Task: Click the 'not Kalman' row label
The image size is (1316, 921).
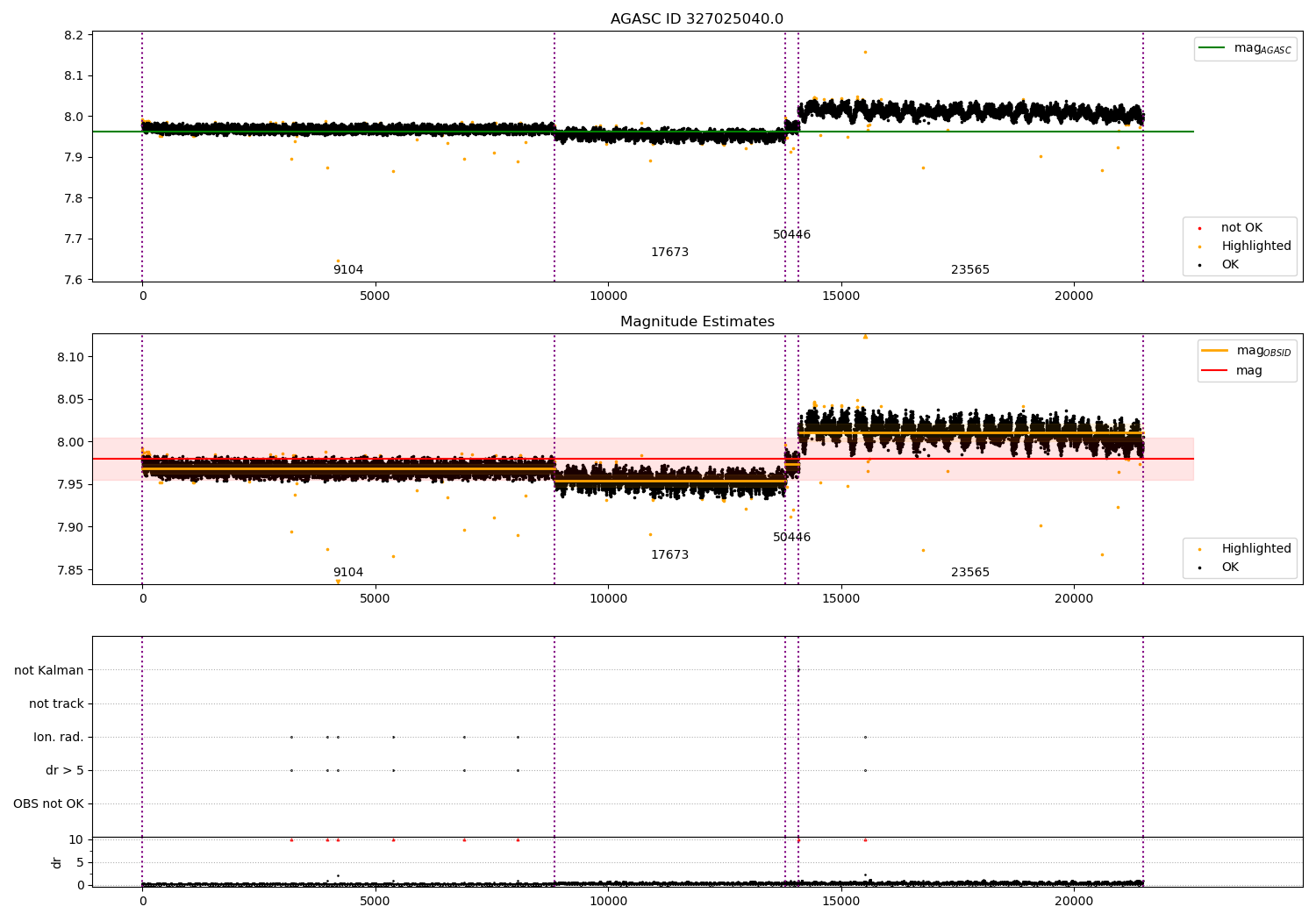Action: coord(49,671)
